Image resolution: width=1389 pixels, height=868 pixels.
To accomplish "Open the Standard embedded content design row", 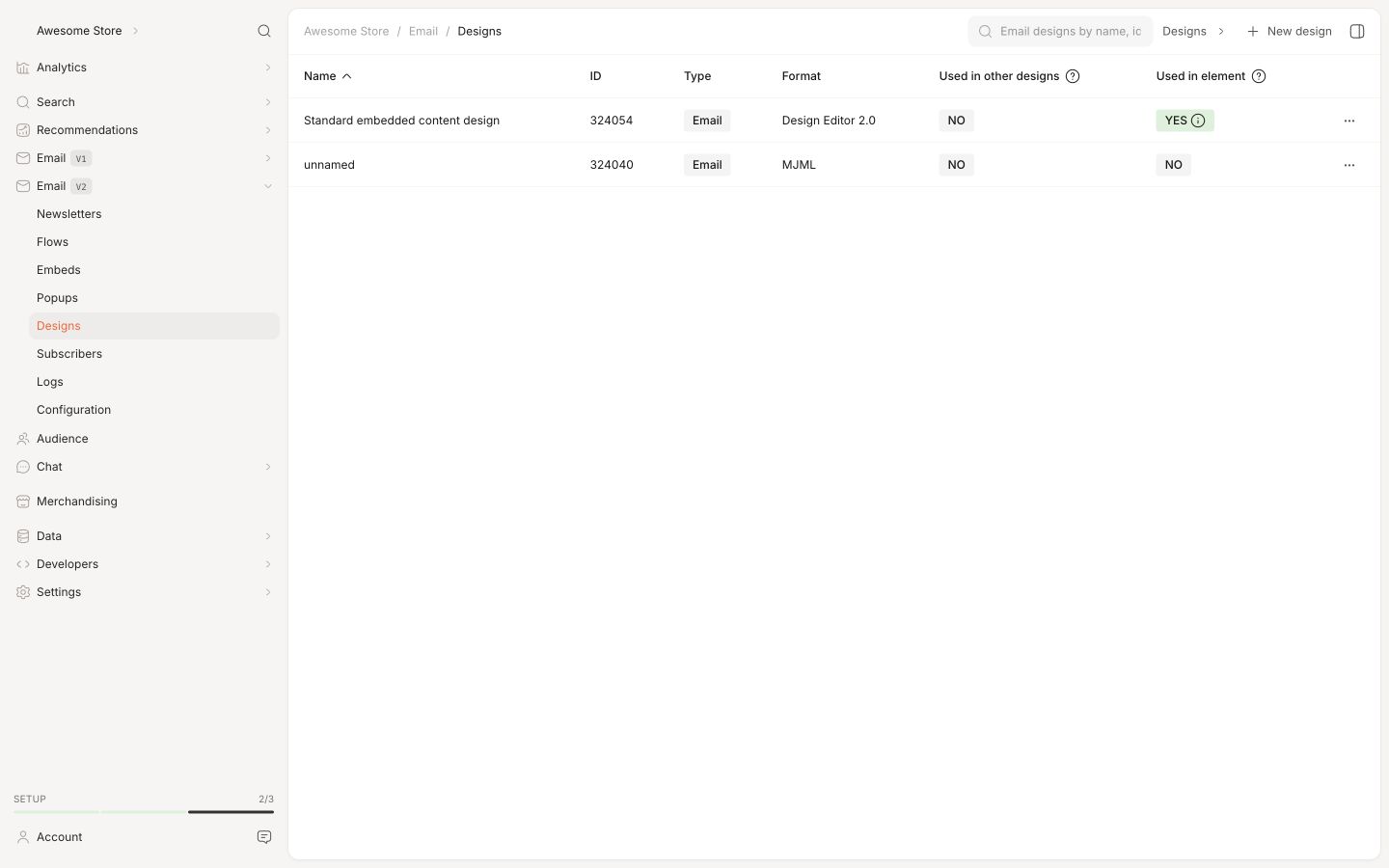I will pos(834,121).
